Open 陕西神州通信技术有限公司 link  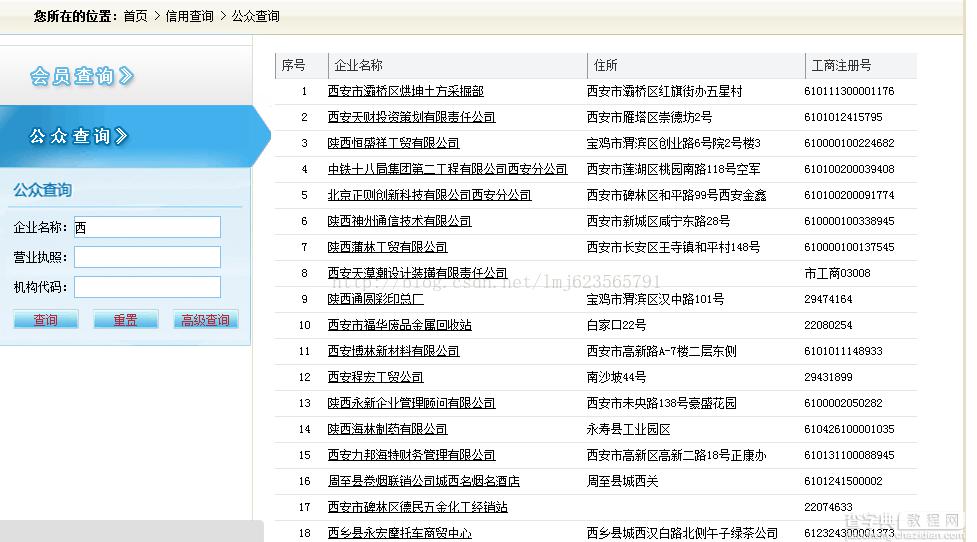pos(399,221)
